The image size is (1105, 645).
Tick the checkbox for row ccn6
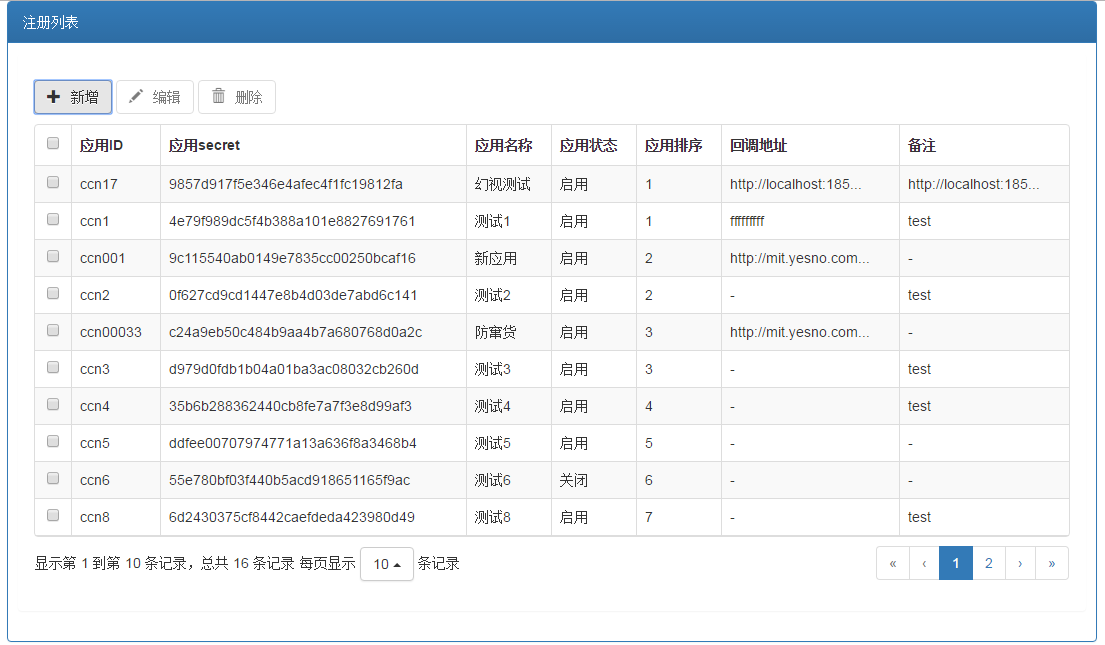click(53, 479)
